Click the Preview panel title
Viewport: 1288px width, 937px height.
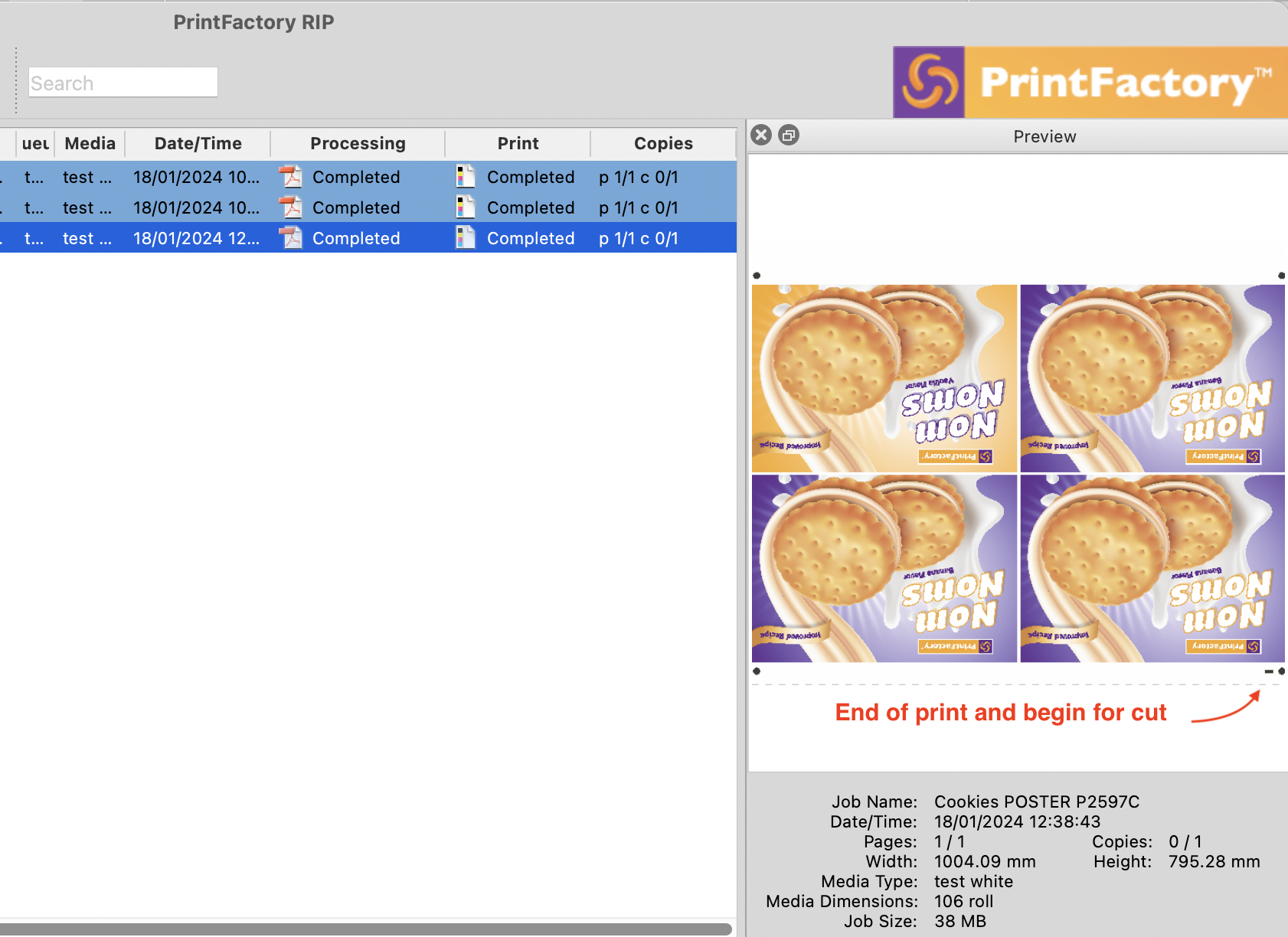coord(1044,136)
